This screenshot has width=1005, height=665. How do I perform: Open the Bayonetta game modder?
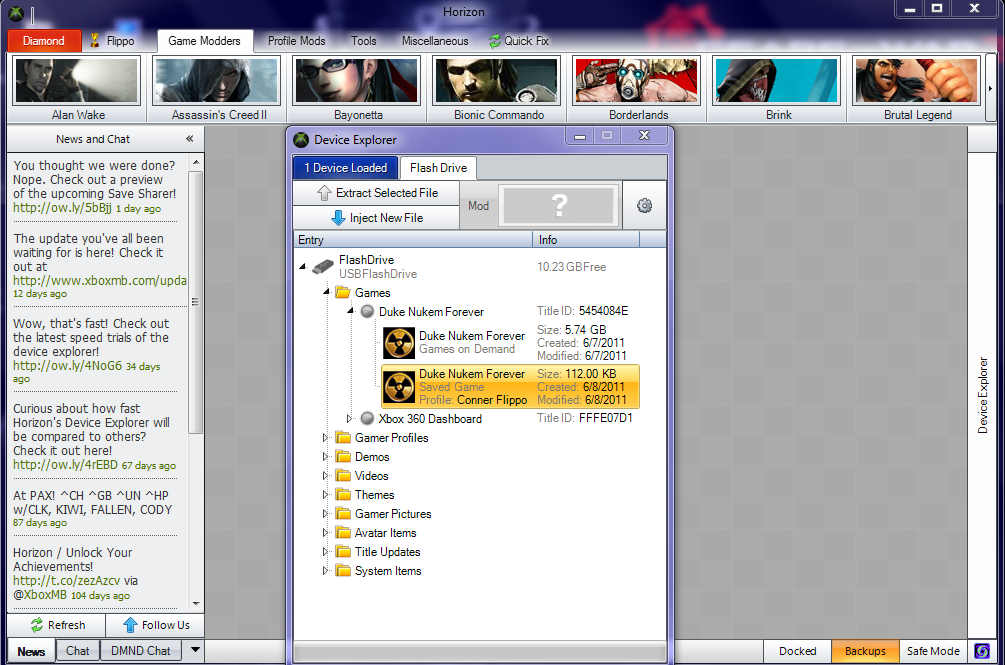coord(357,81)
